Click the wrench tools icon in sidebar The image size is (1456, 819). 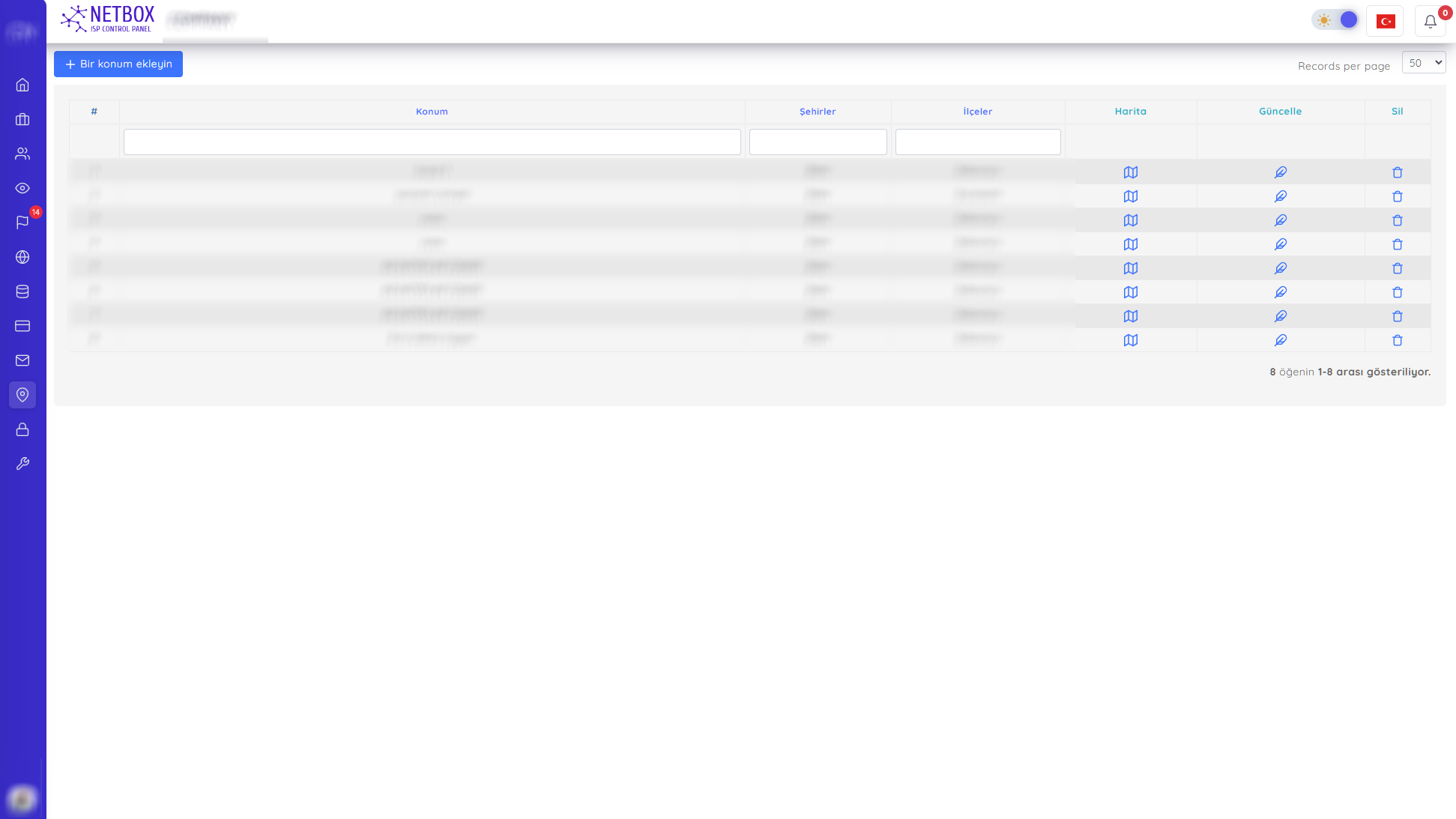pos(22,464)
